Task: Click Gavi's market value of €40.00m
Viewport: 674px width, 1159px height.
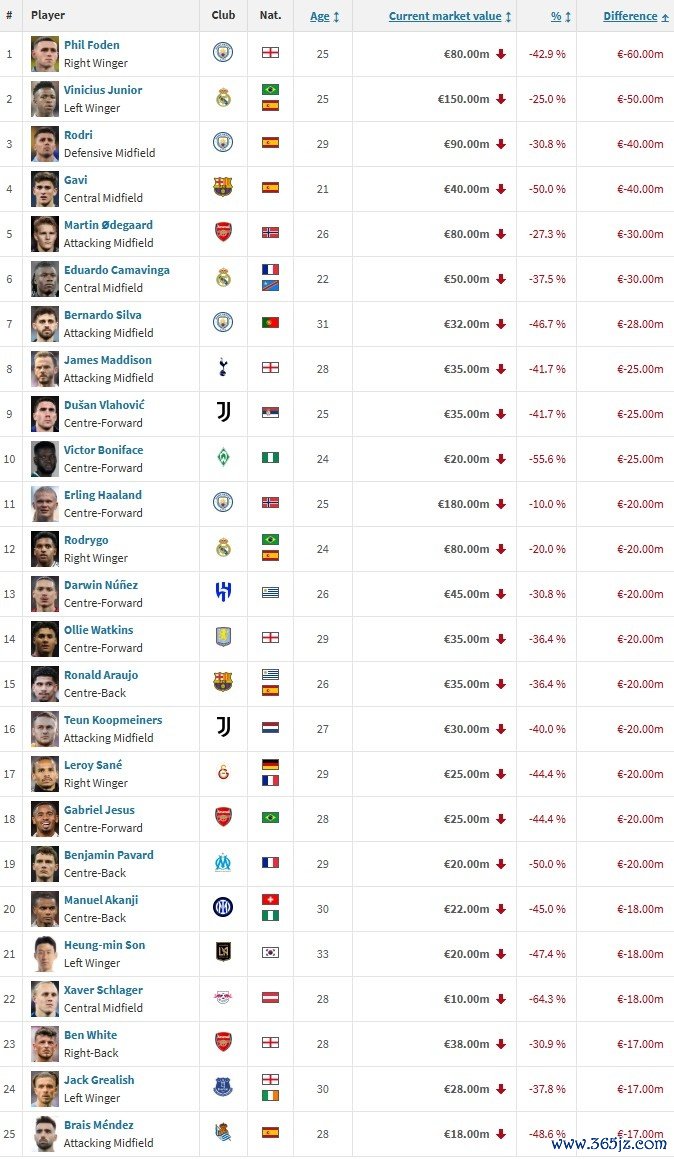Action: 467,189
